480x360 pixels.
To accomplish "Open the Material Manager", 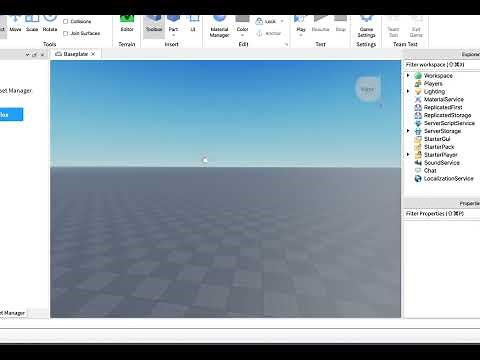I will 219,26.
